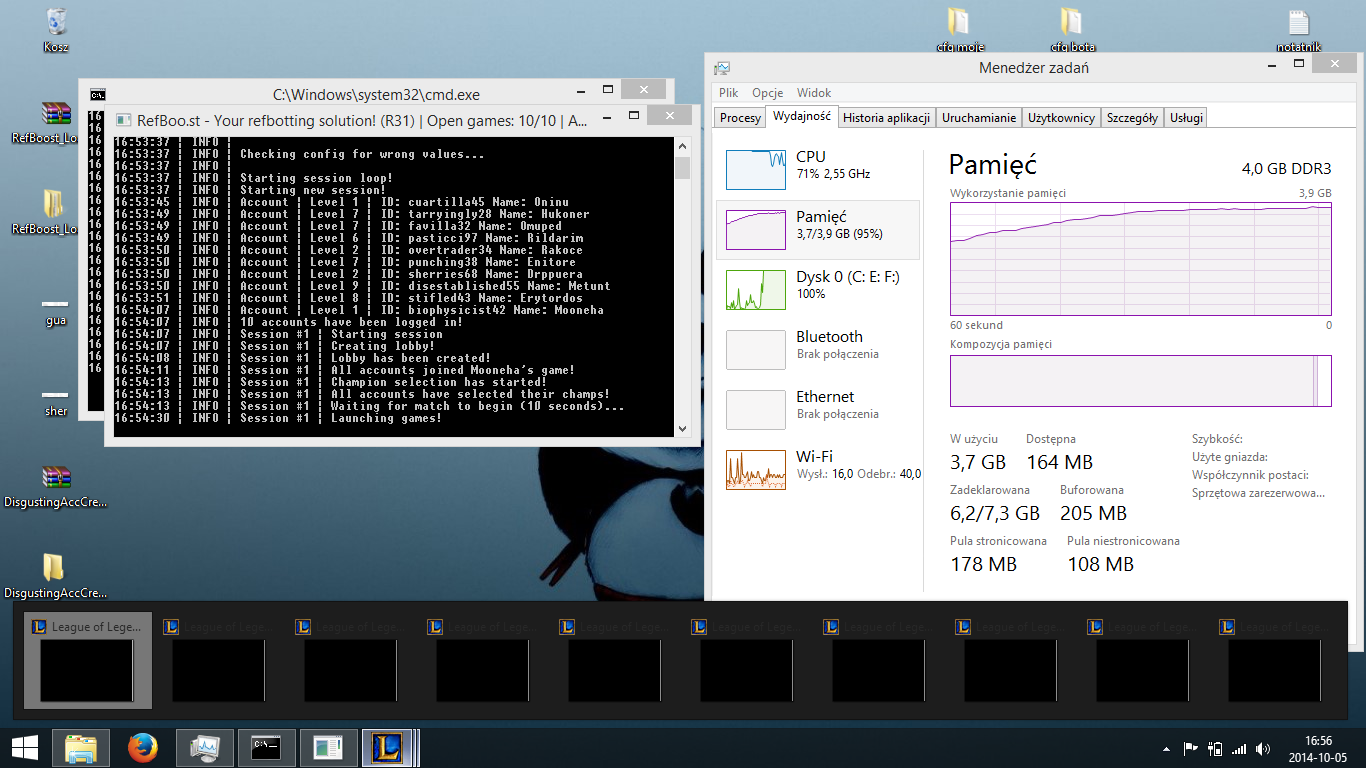Select the RefBoost_Lo WinRAR archive icon

pos(56,115)
